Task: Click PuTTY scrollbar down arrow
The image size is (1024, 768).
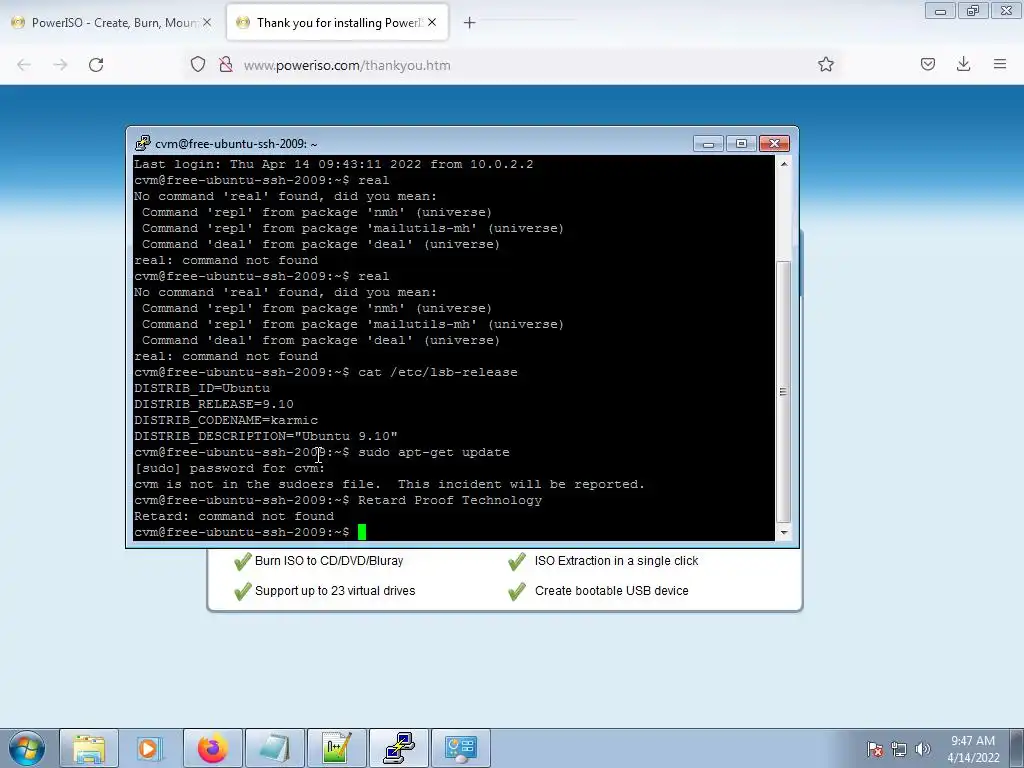Action: pos(784,533)
